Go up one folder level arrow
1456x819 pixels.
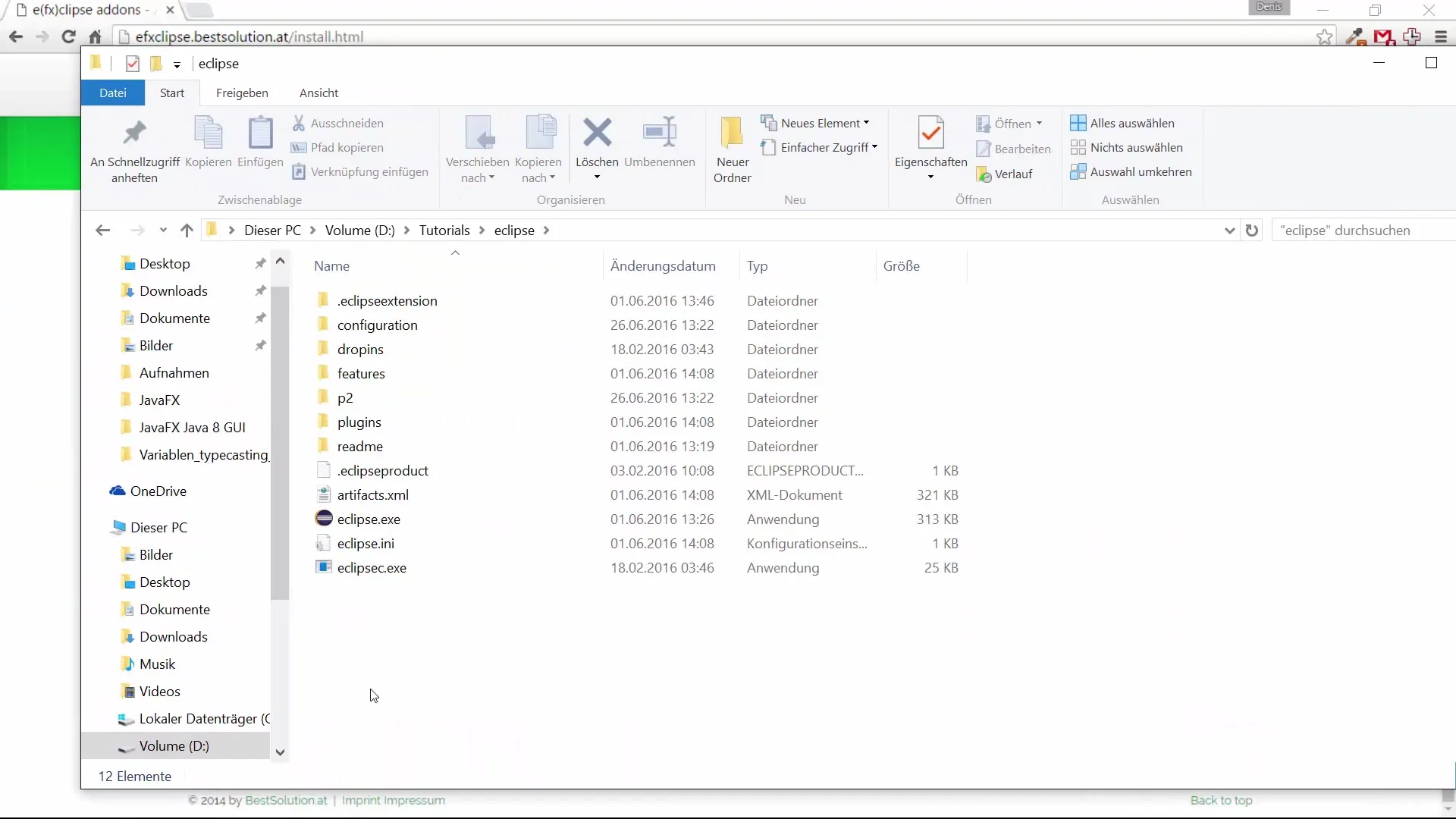pos(187,230)
